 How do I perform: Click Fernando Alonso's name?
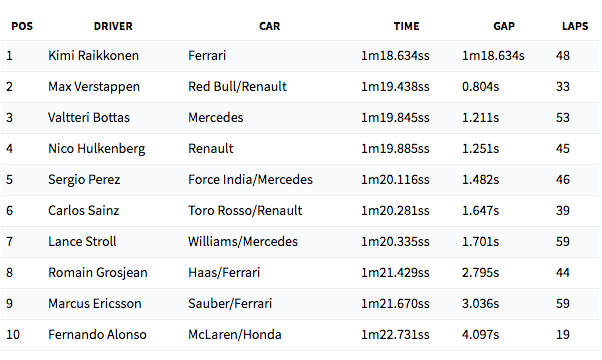97,335
